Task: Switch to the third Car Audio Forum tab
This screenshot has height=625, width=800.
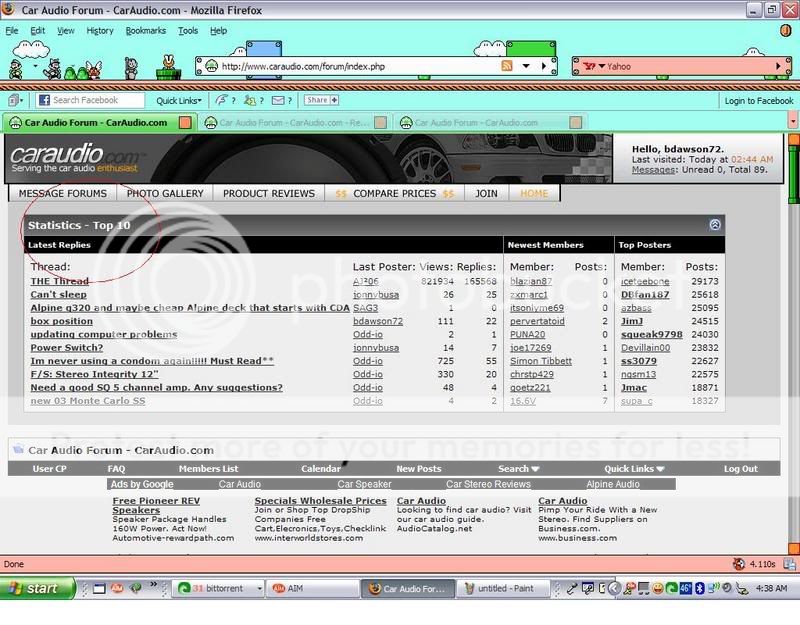Action: point(489,122)
